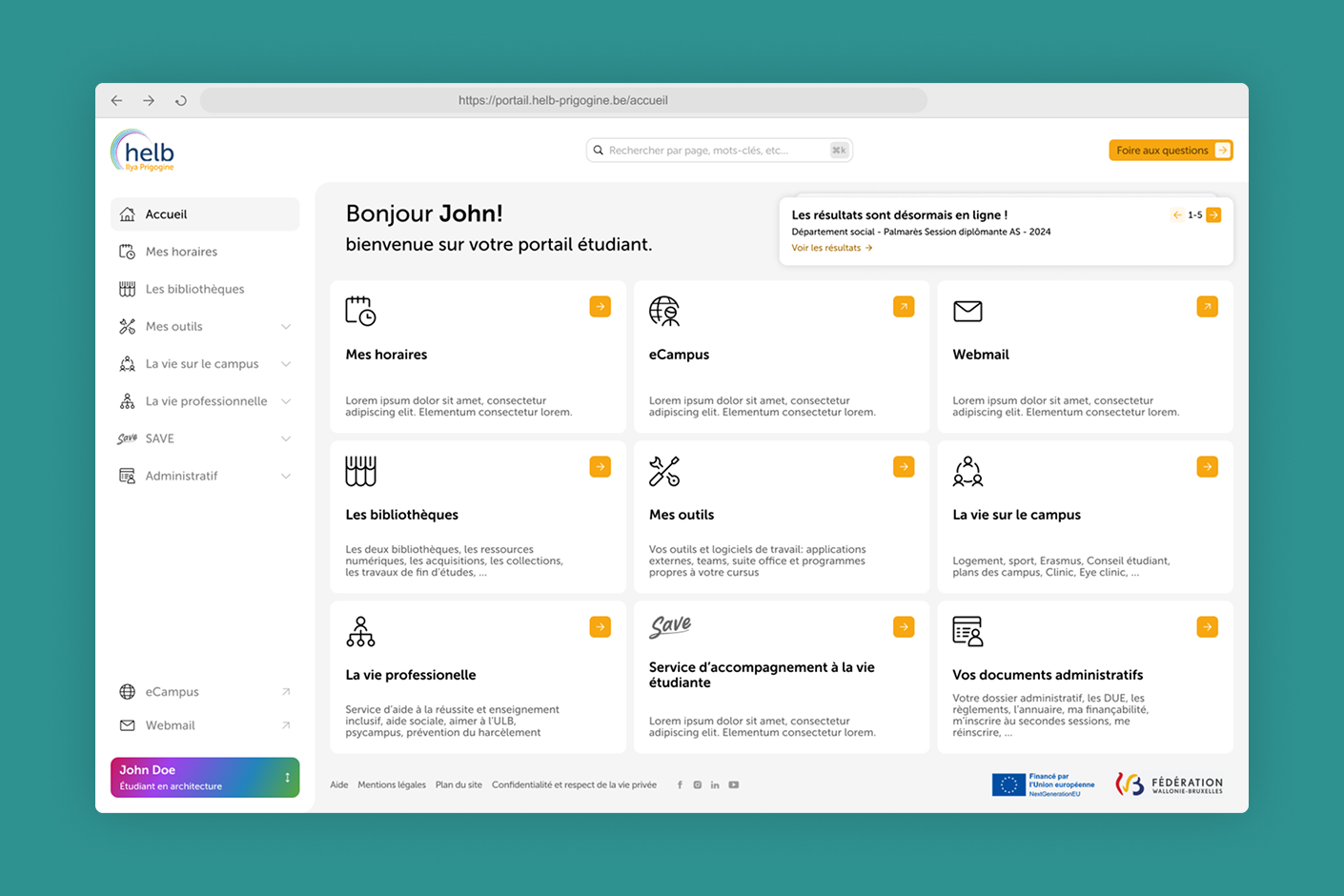The width and height of the screenshot is (1344, 896).
Task: Click the helb Ilya Prigogine logo
Action: tap(143, 151)
